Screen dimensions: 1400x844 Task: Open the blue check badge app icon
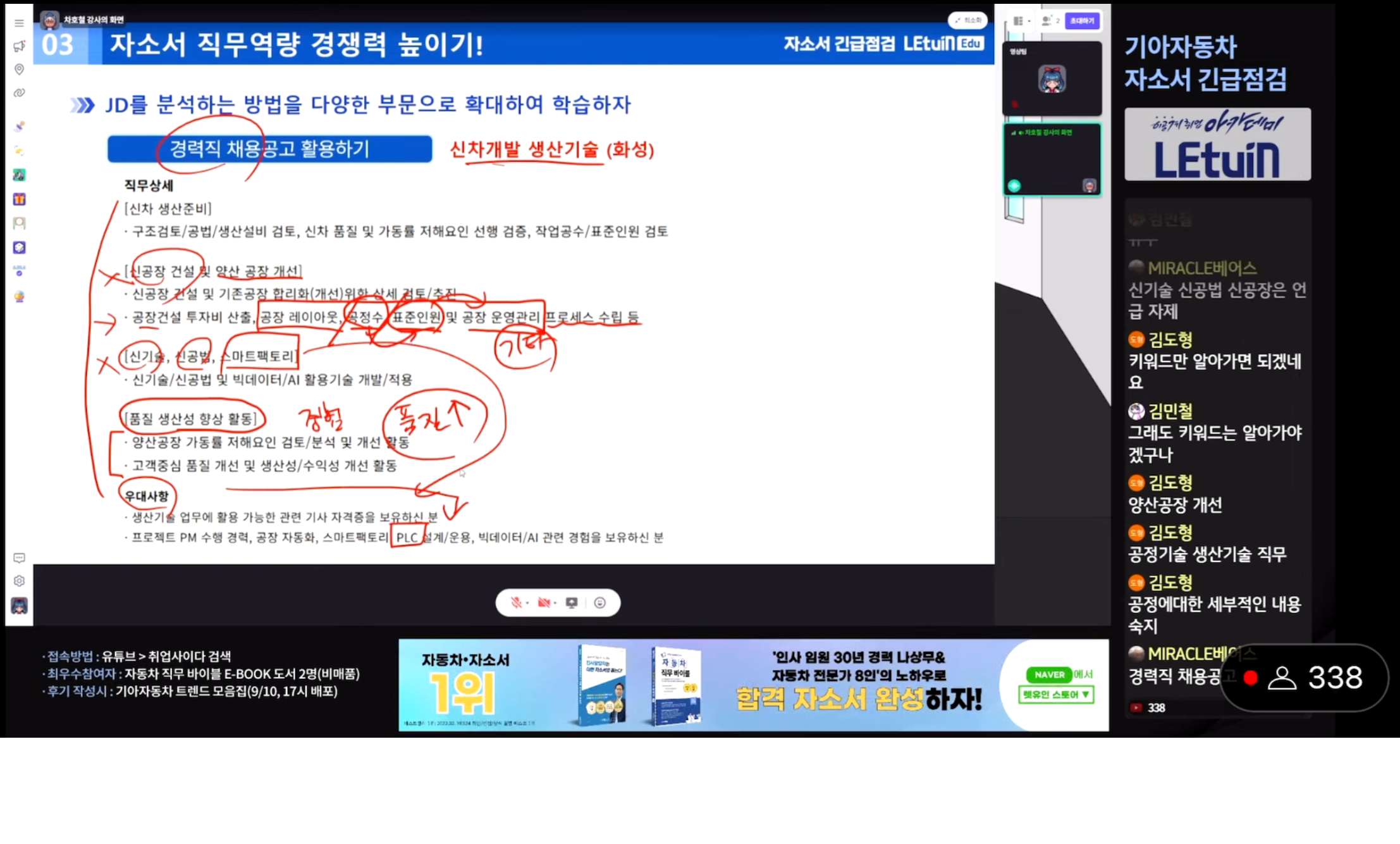coord(19,271)
